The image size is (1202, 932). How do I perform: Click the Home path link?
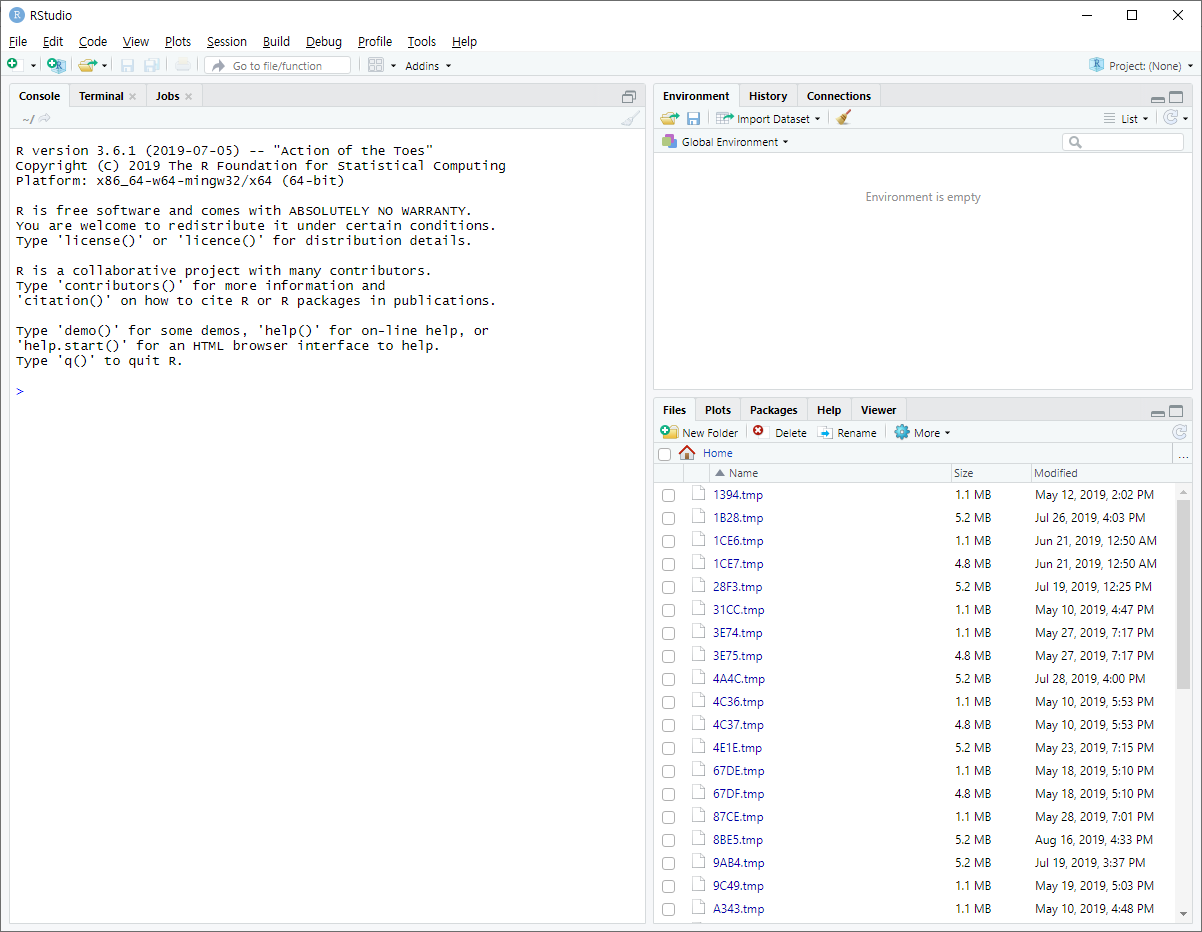(718, 454)
